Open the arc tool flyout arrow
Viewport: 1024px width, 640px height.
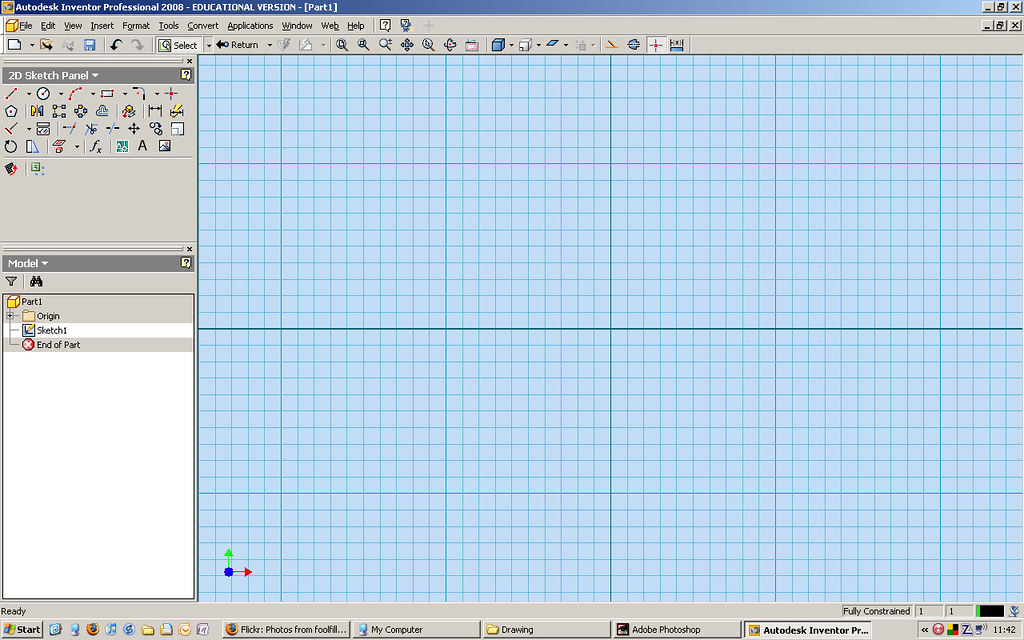(x=93, y=93)
